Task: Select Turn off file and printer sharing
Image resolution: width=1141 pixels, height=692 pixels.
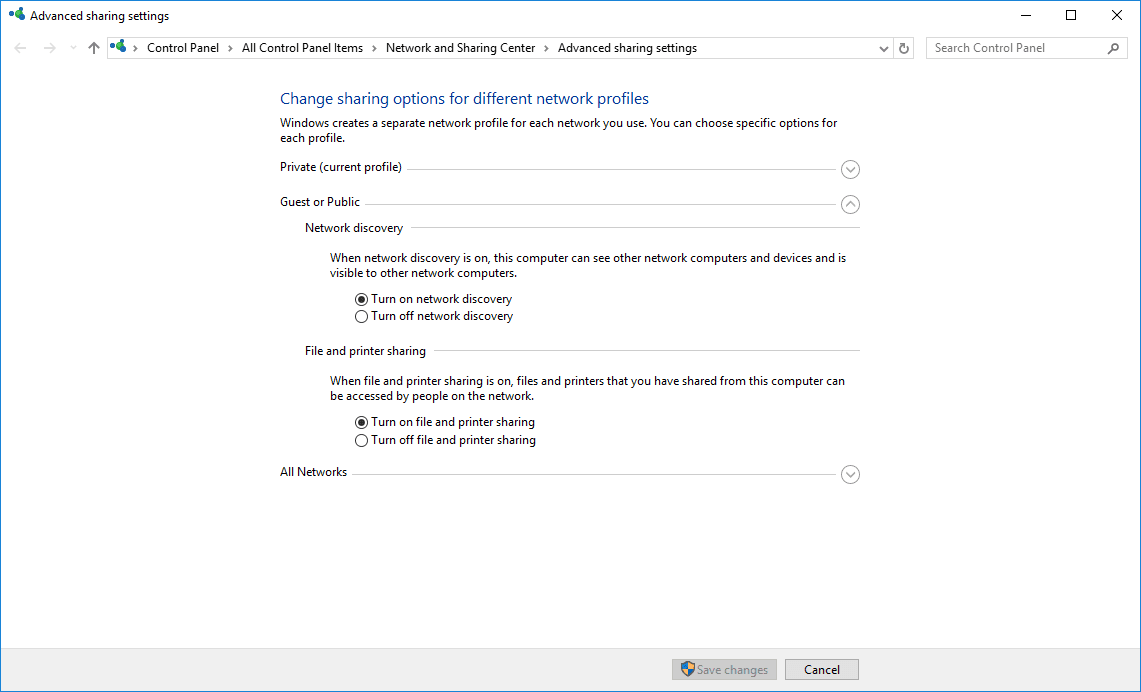Action: tap(362, 441)
